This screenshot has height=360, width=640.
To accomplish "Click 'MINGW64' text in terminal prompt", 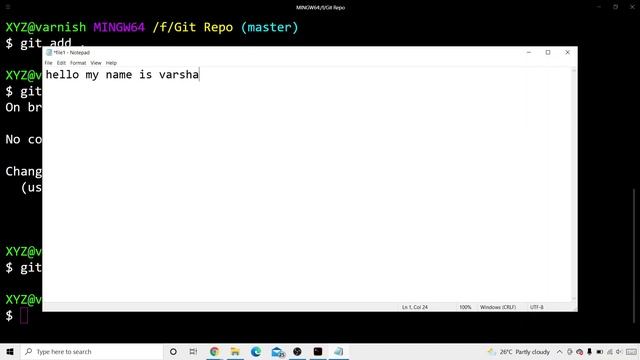I will (x=119, y=27).
